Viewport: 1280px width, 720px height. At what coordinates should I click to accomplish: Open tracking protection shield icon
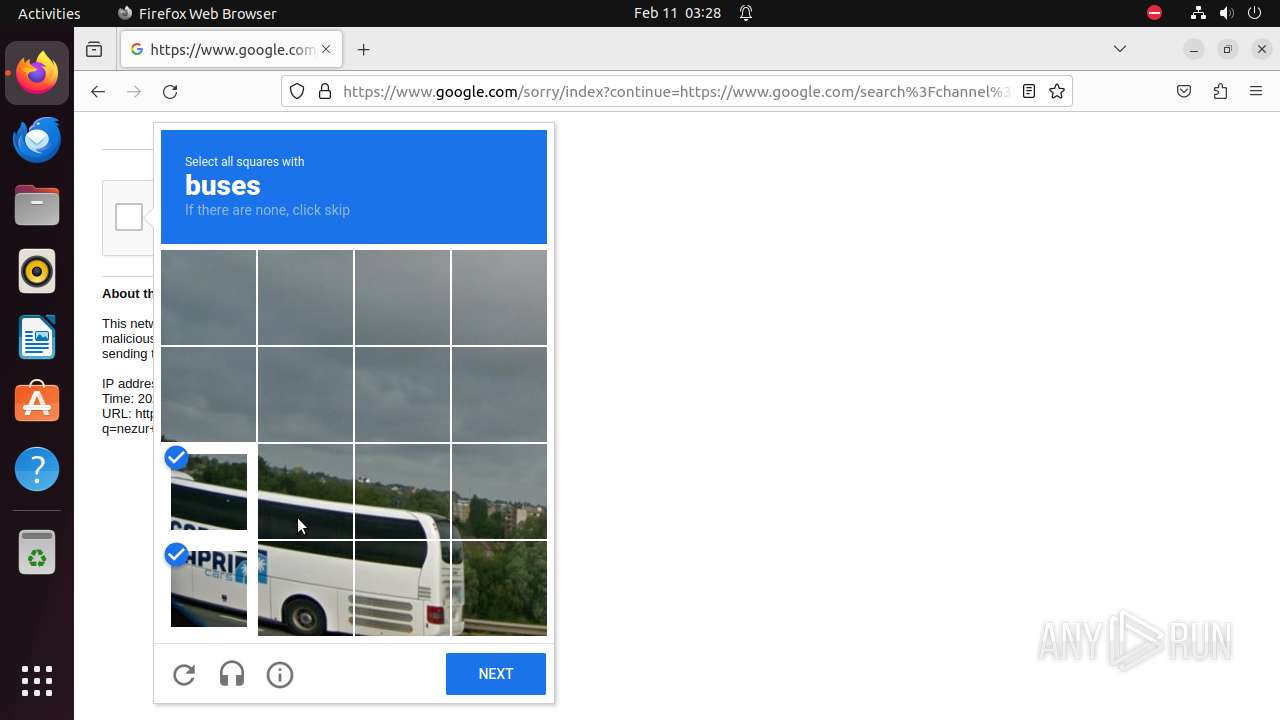297,91
